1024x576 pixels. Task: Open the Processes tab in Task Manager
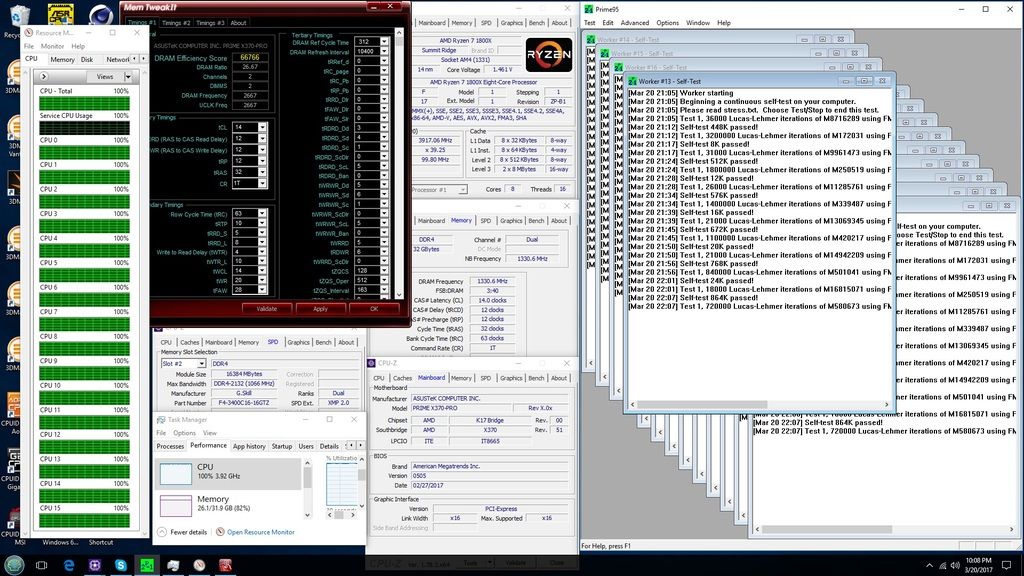coord(170,446)
